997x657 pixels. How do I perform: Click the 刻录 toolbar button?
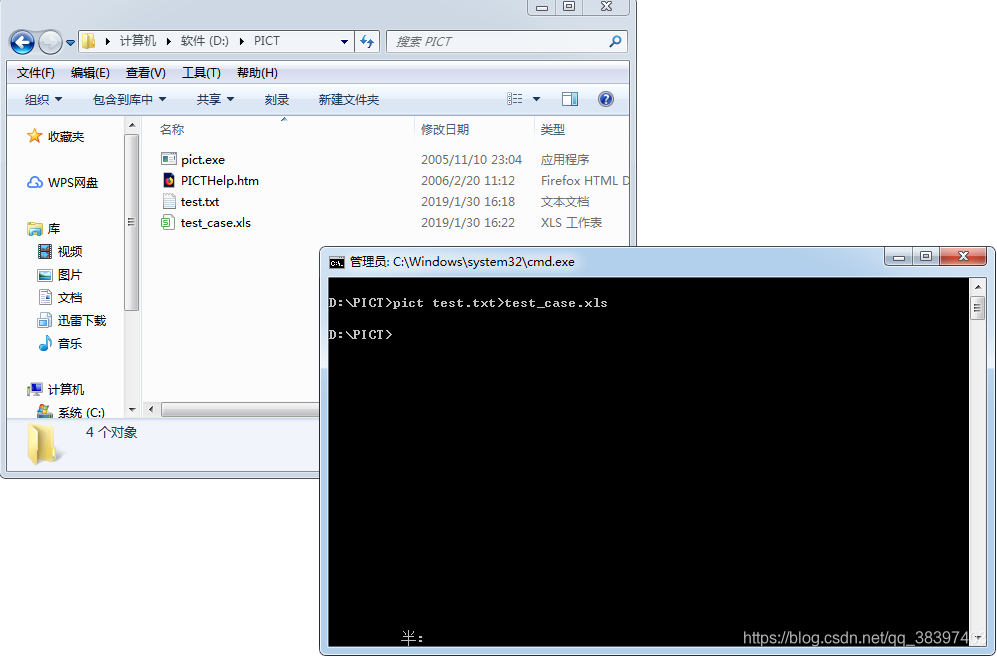point(277,100)
